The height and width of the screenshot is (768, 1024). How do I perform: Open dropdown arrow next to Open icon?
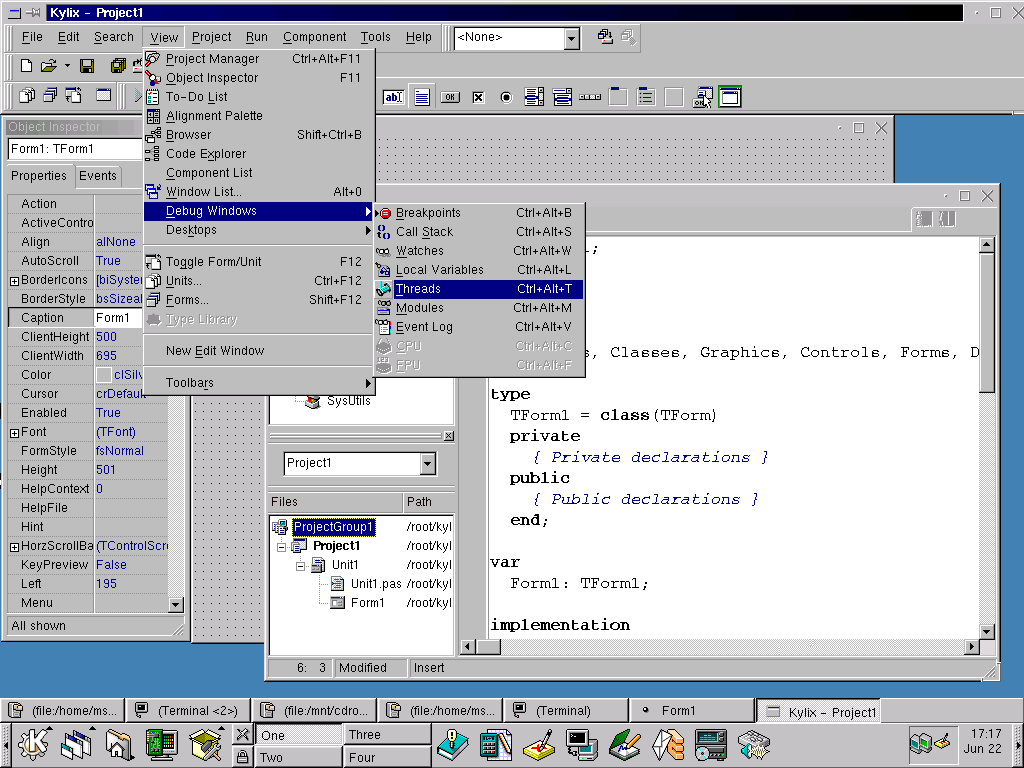tap(67, 66)
